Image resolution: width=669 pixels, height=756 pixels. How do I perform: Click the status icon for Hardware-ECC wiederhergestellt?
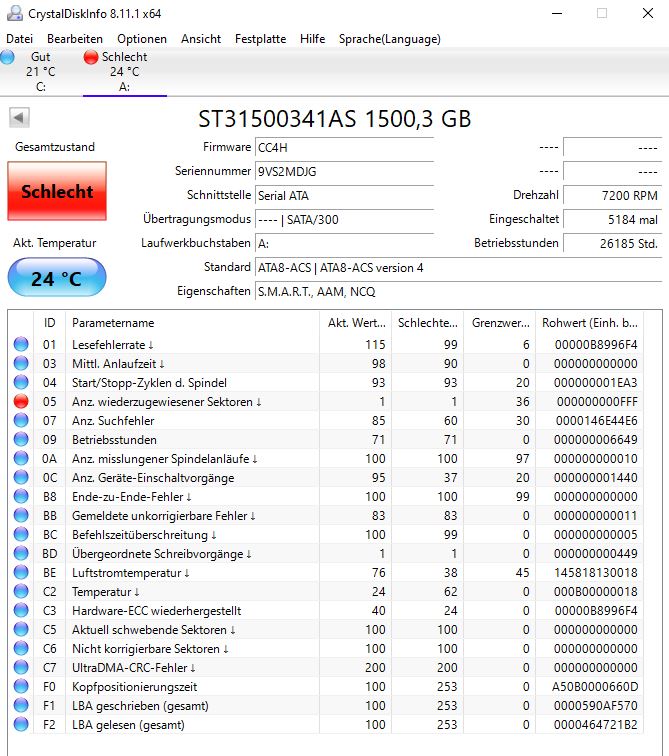tap(21, 610)
